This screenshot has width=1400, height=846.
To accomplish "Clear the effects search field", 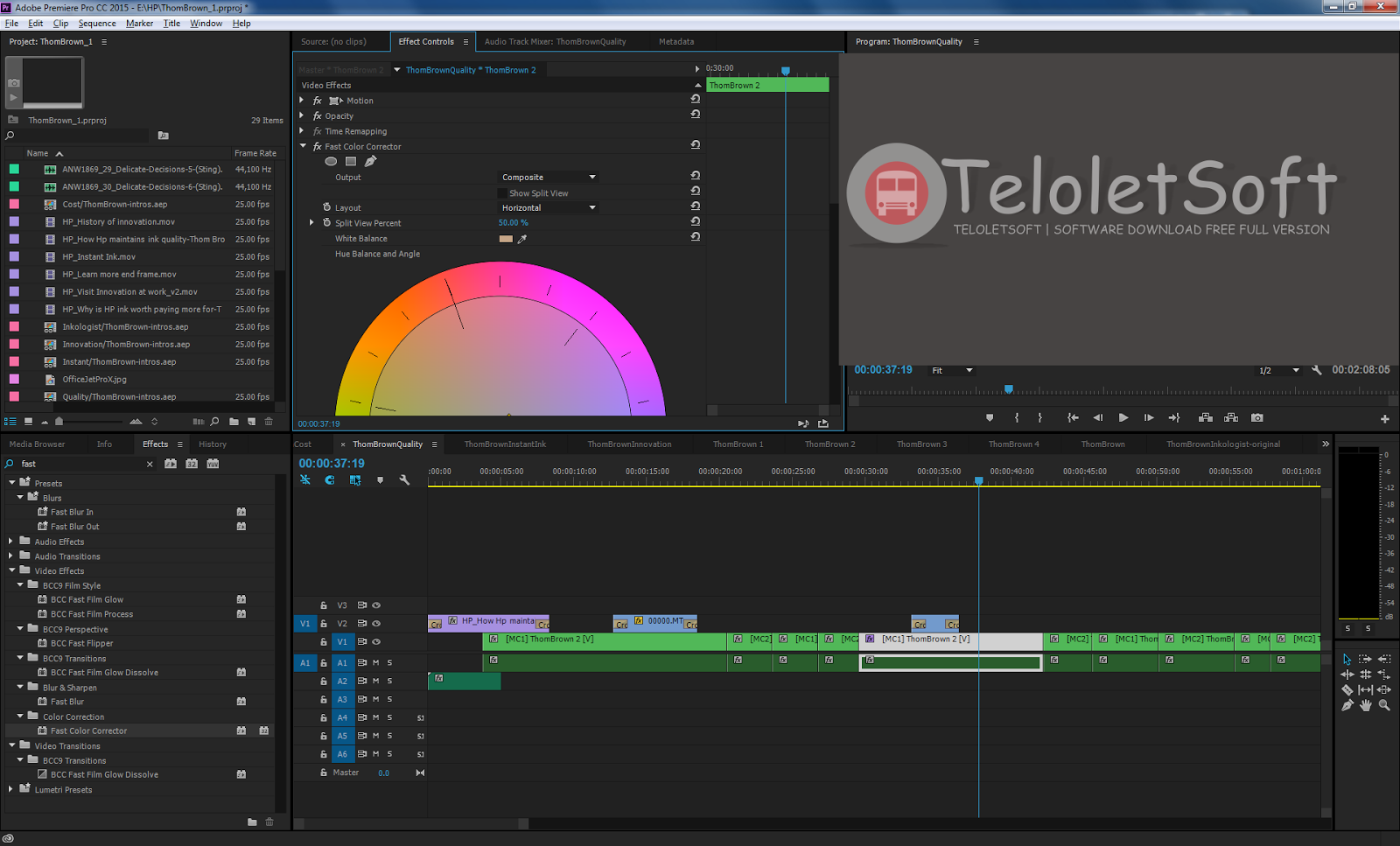I will click(150, 465).
